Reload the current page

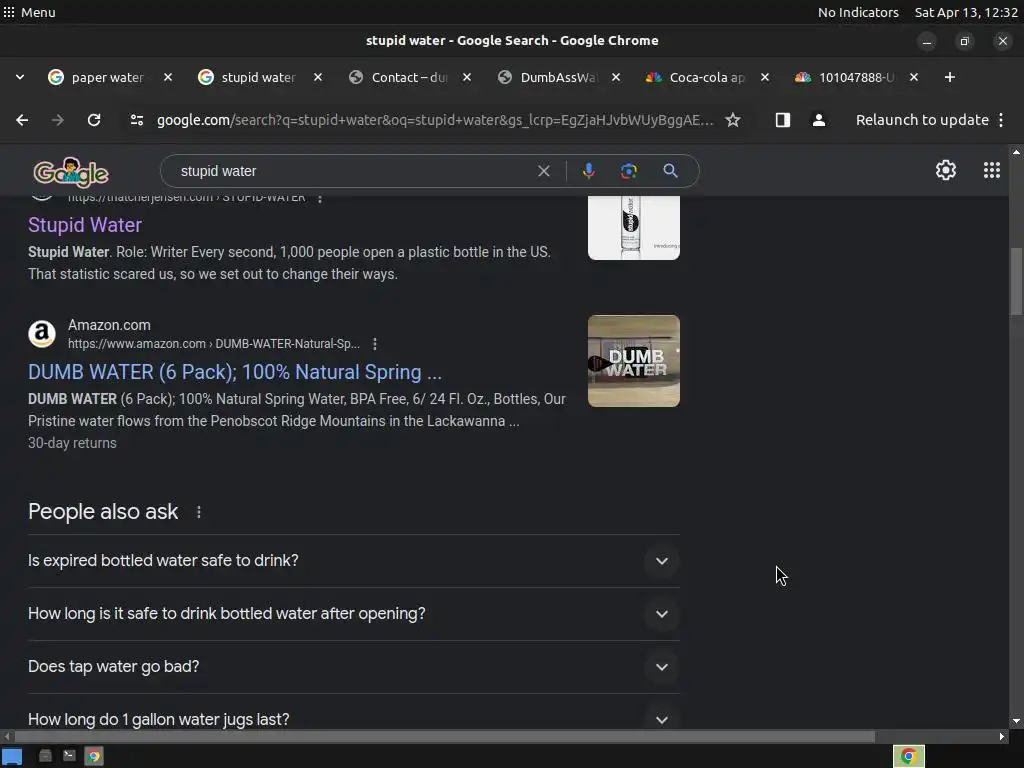[x=94, y=120]
